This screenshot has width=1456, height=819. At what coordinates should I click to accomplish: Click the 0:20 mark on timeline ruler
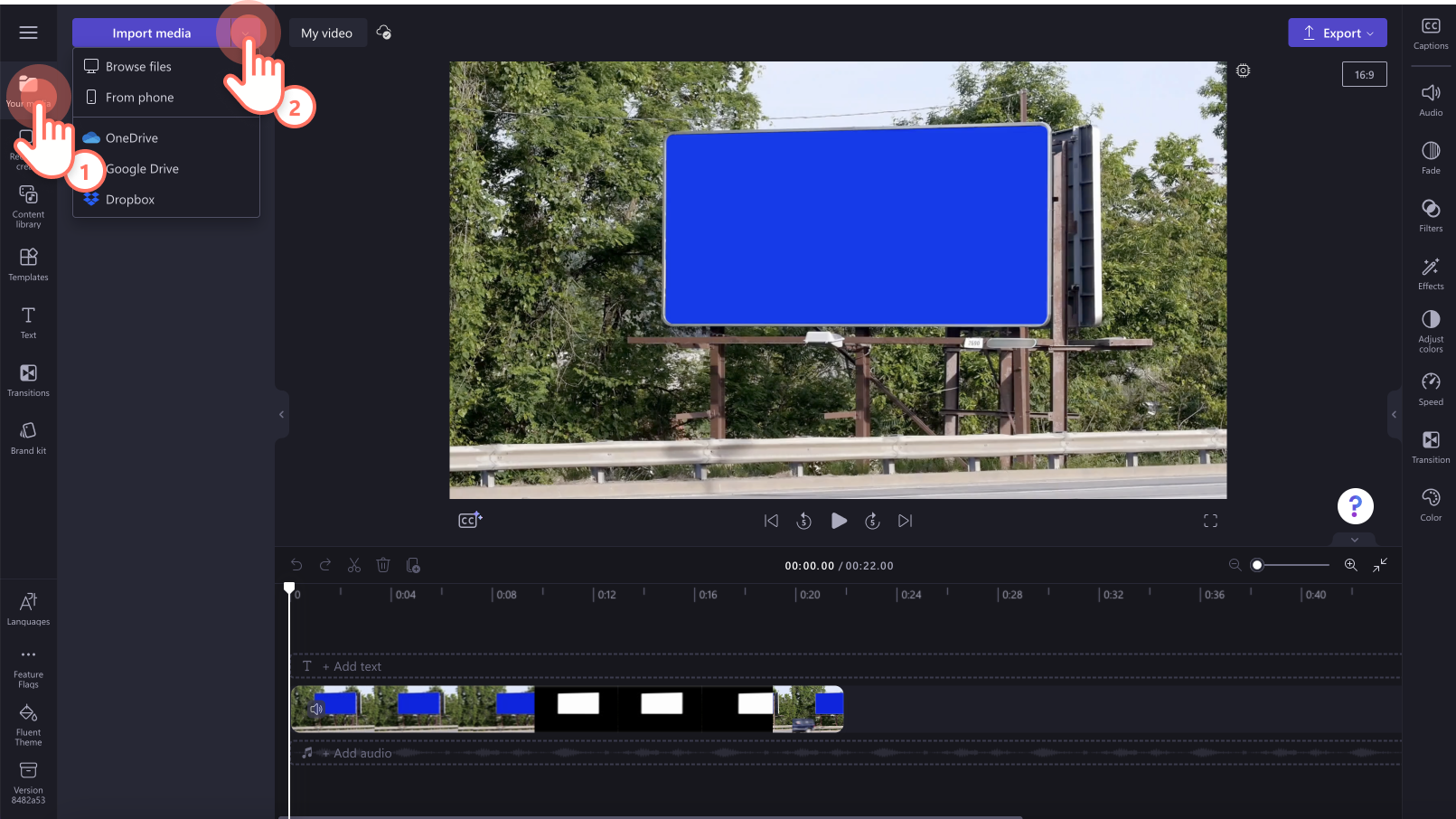[809, 595]
